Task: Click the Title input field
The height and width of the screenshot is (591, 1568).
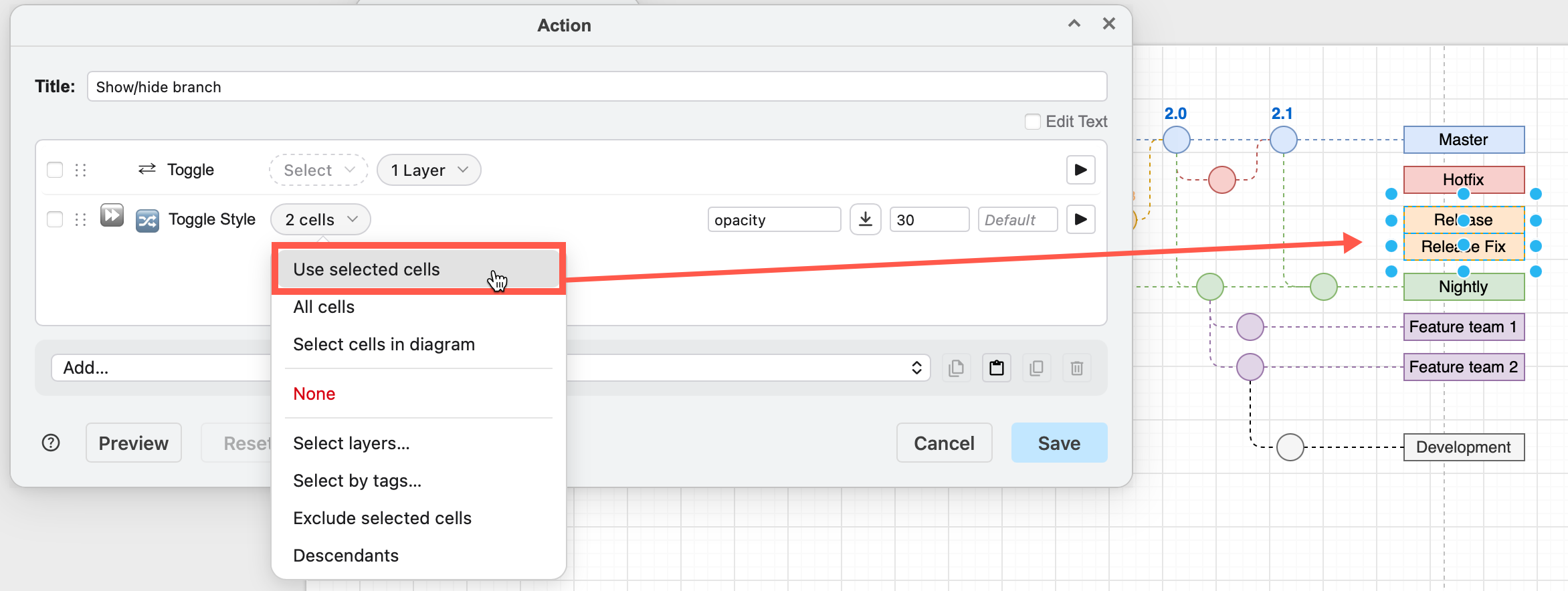Action: tap(597, 87)
